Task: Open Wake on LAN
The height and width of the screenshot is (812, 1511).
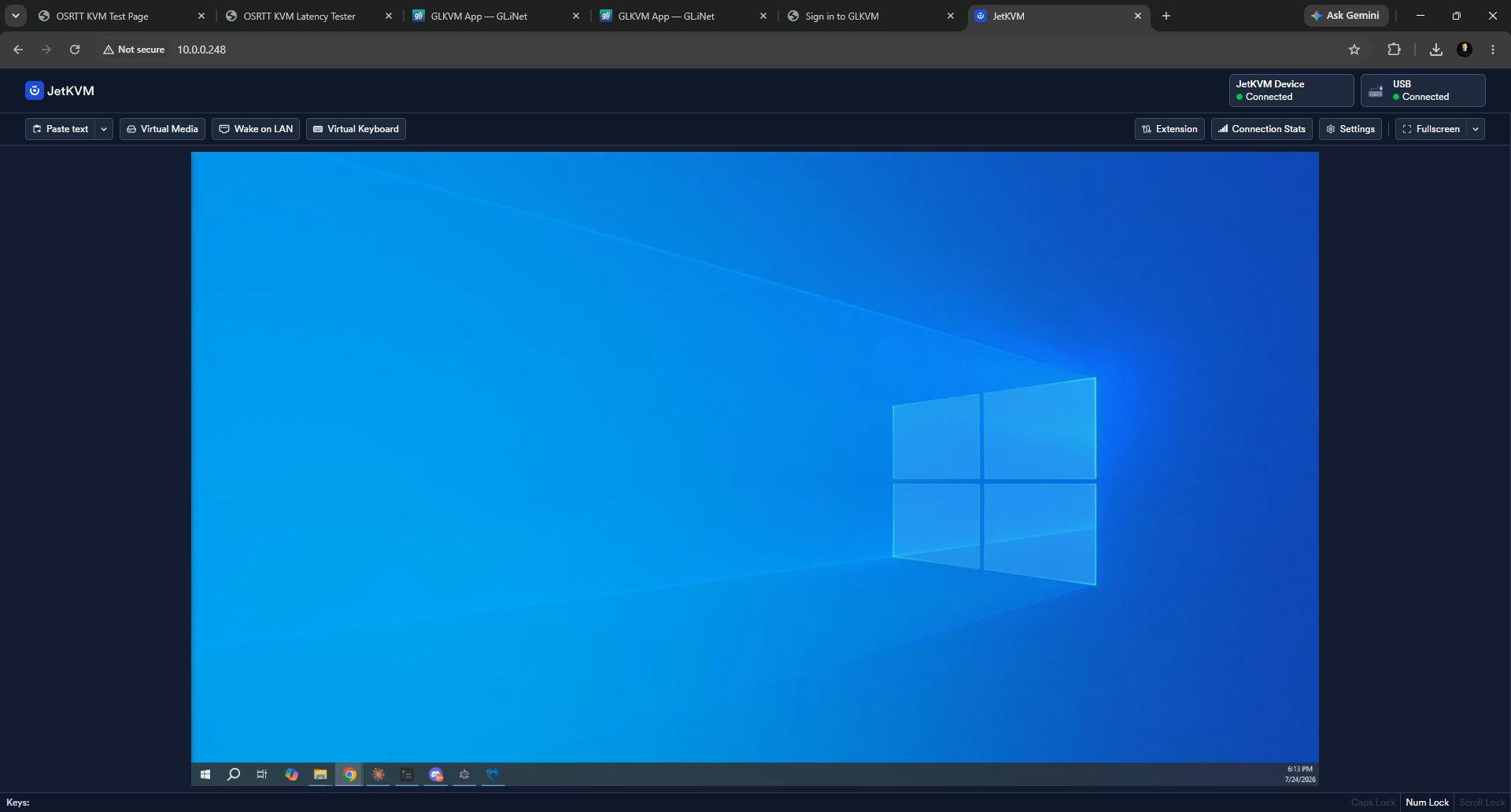Action: tap(256, 129)
